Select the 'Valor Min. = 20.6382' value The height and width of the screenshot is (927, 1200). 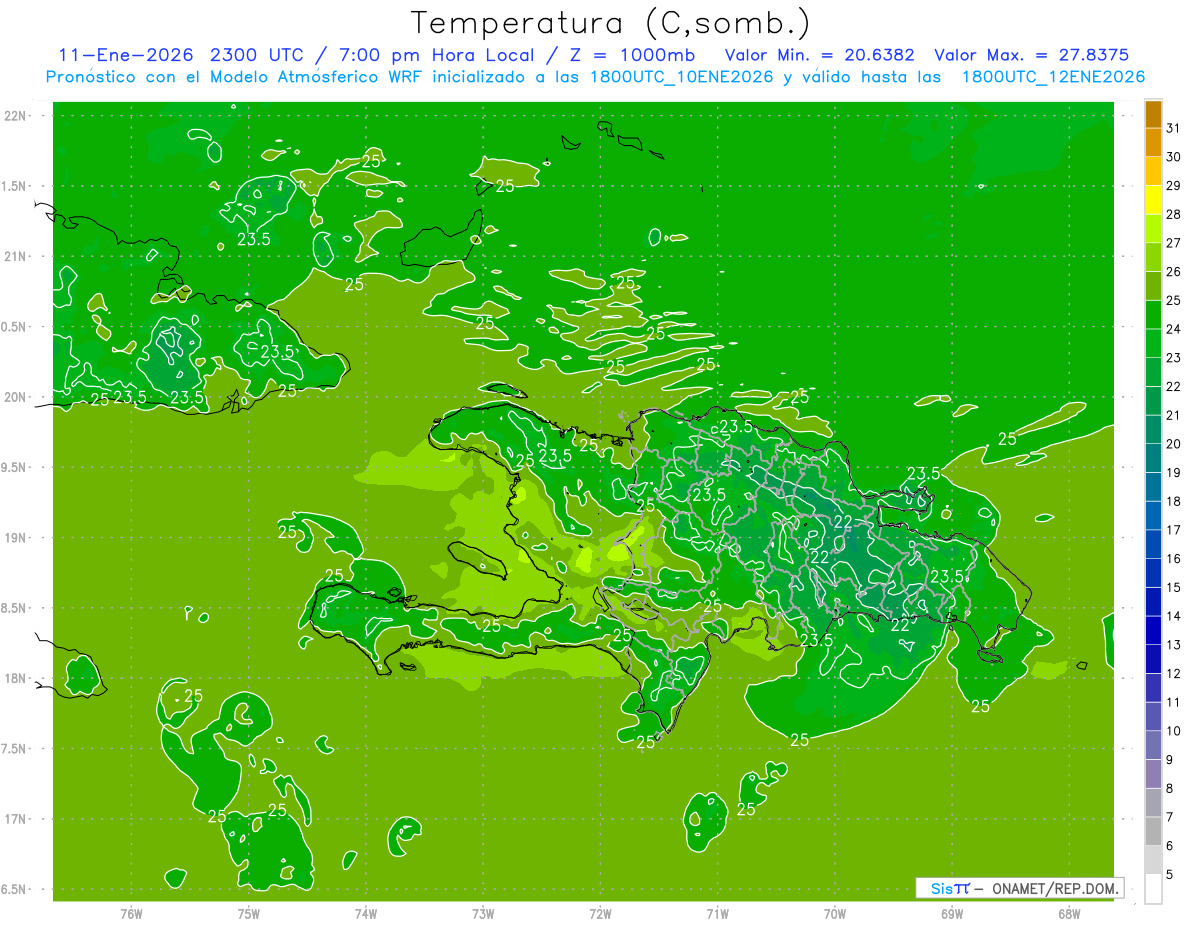(819, 55)
